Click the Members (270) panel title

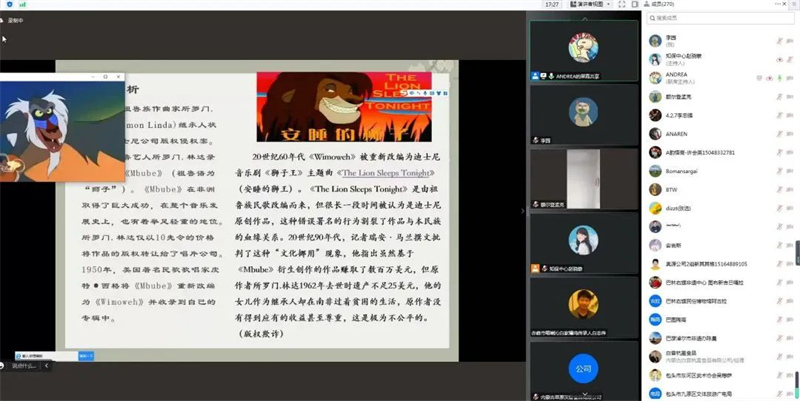click(x=663, y=4)
